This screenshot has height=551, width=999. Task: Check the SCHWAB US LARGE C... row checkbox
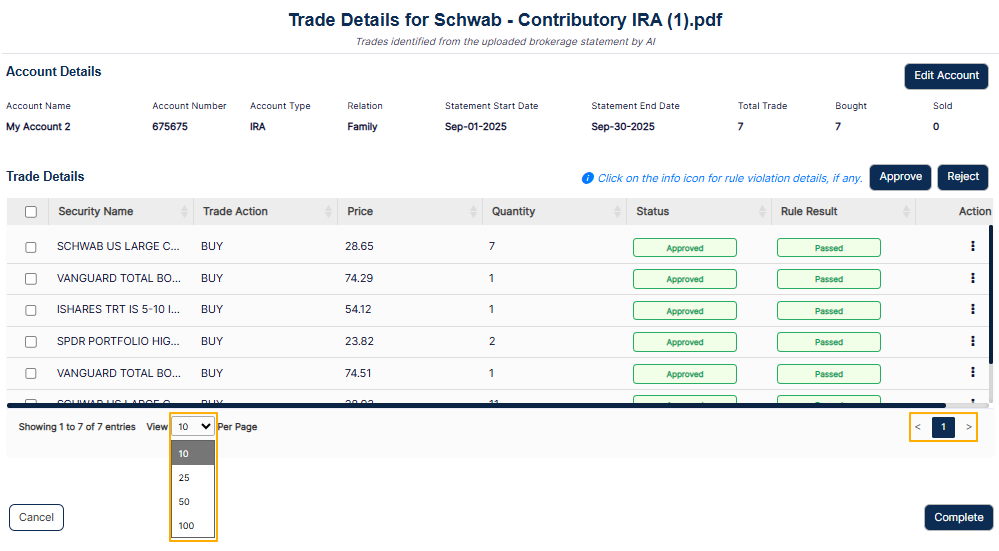pos(31,247)
